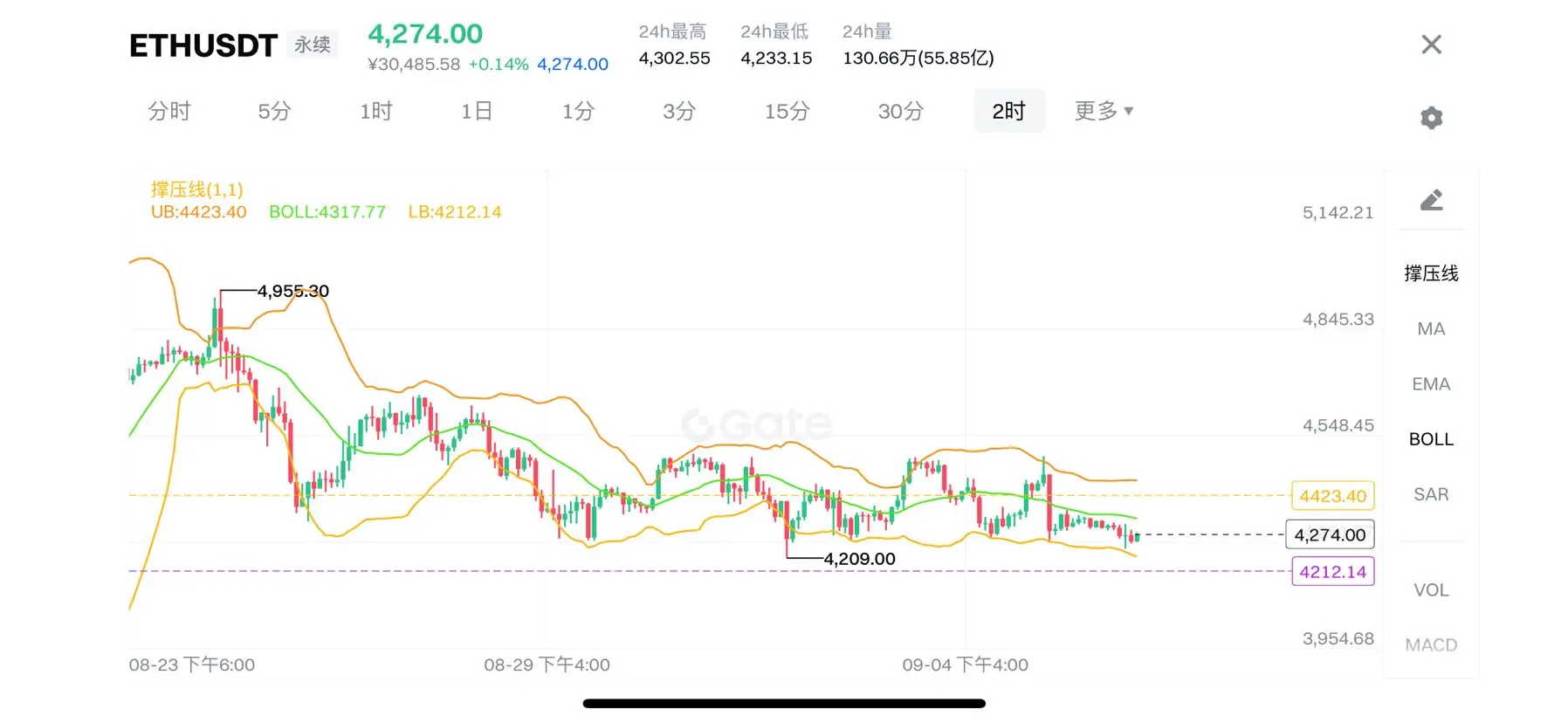Switch to the 3分 timeframe tab

pyautogui.click(x=679, y=111)
